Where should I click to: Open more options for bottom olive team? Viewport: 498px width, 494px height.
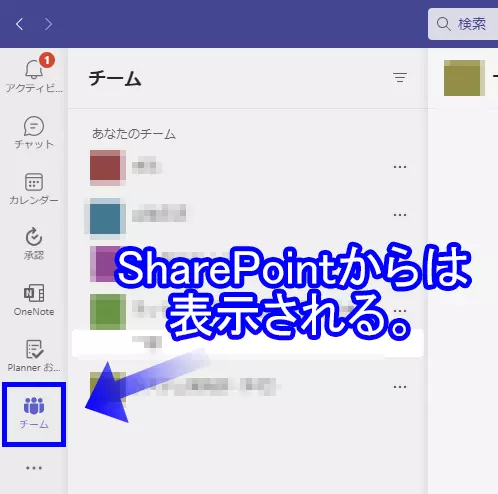coord(400,387)
